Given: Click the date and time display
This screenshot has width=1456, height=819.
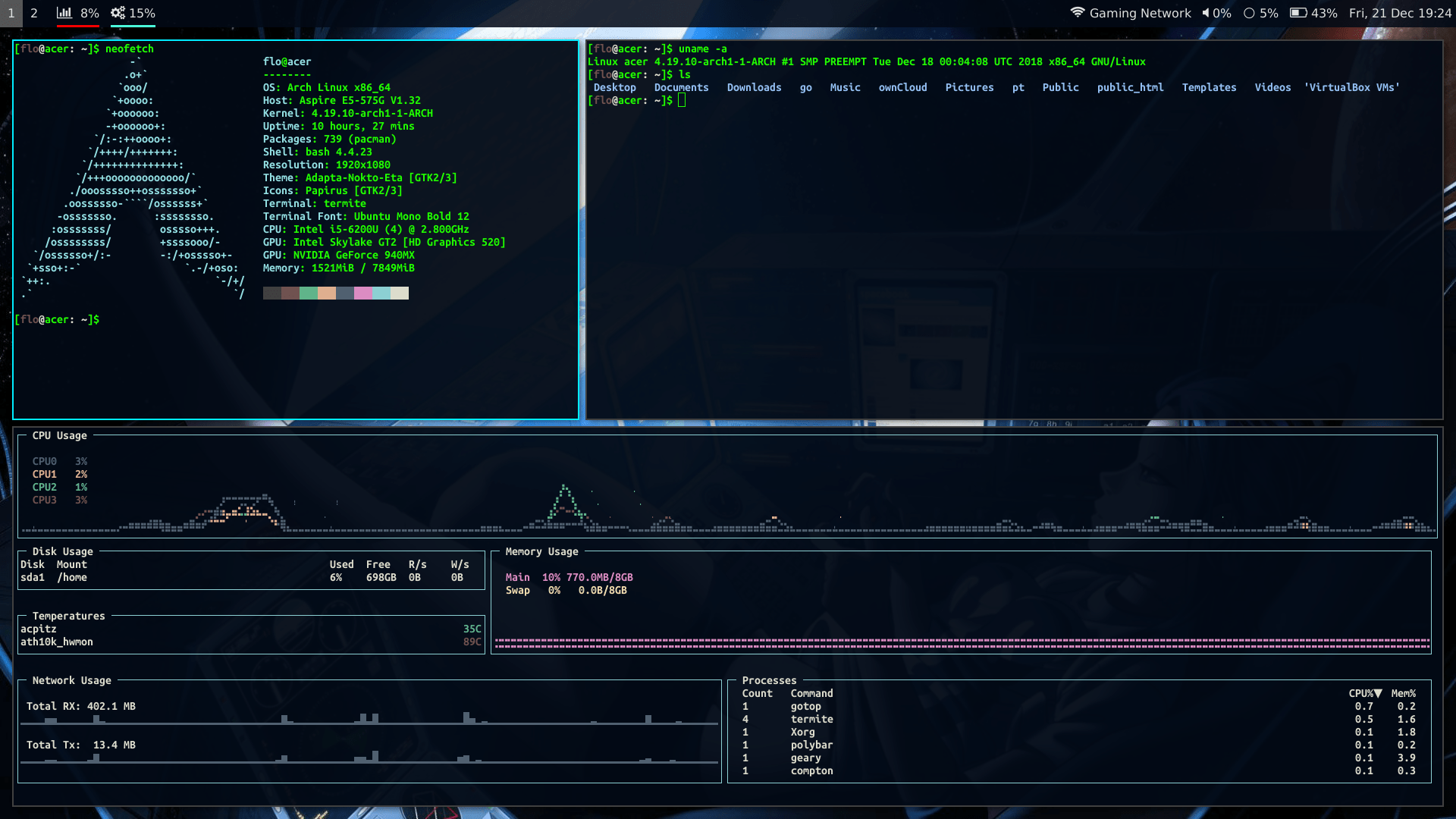Looking at the screenshot, I should (x=1399, y=13).
